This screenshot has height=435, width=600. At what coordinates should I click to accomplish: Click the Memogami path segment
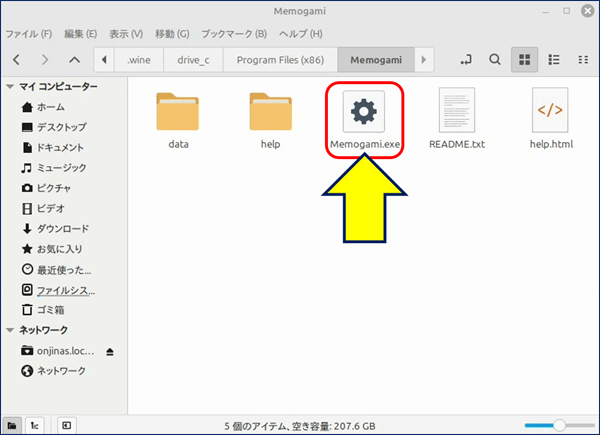coord(376,60)
